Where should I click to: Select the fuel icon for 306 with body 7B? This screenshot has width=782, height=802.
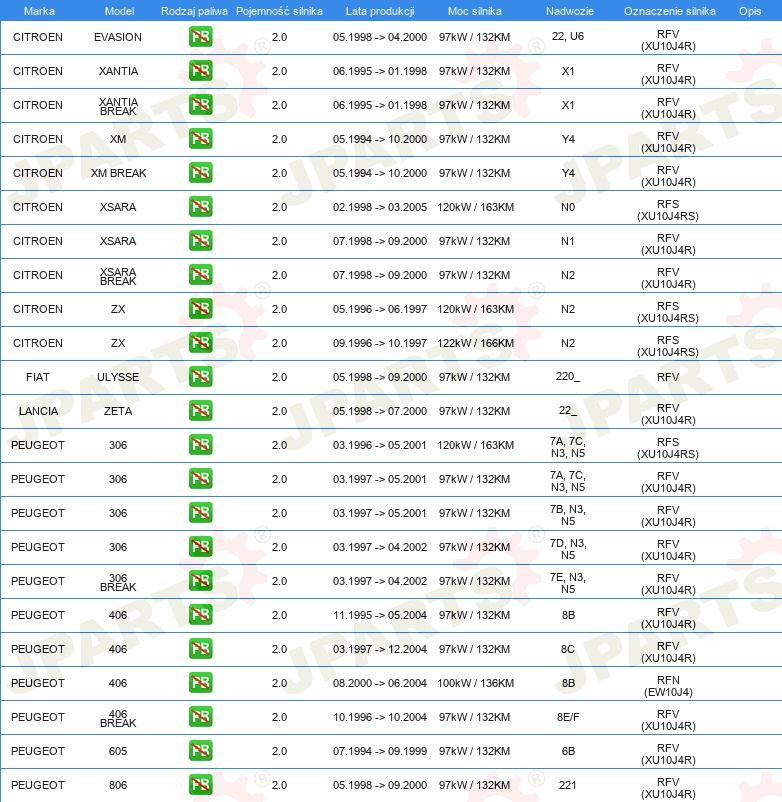(200, 513)
